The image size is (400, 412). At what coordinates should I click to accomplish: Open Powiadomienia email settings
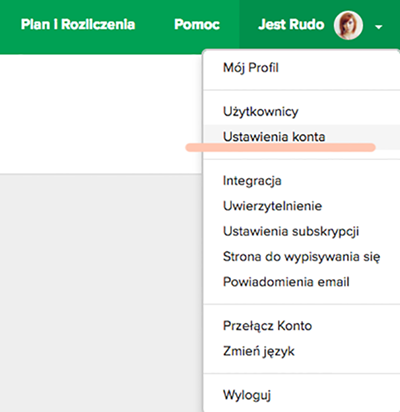286,282
